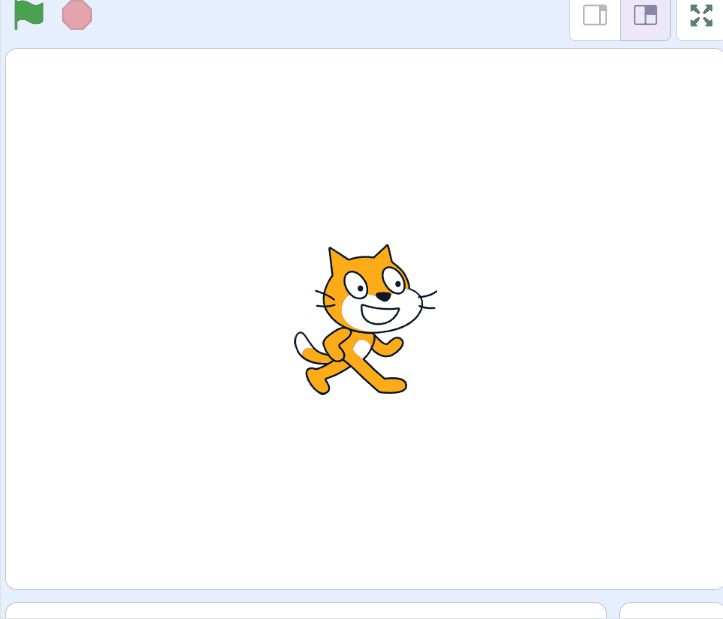Switch to large stage layout
Viewport: 723px width, 619px height.
click(x=646, y=15)
